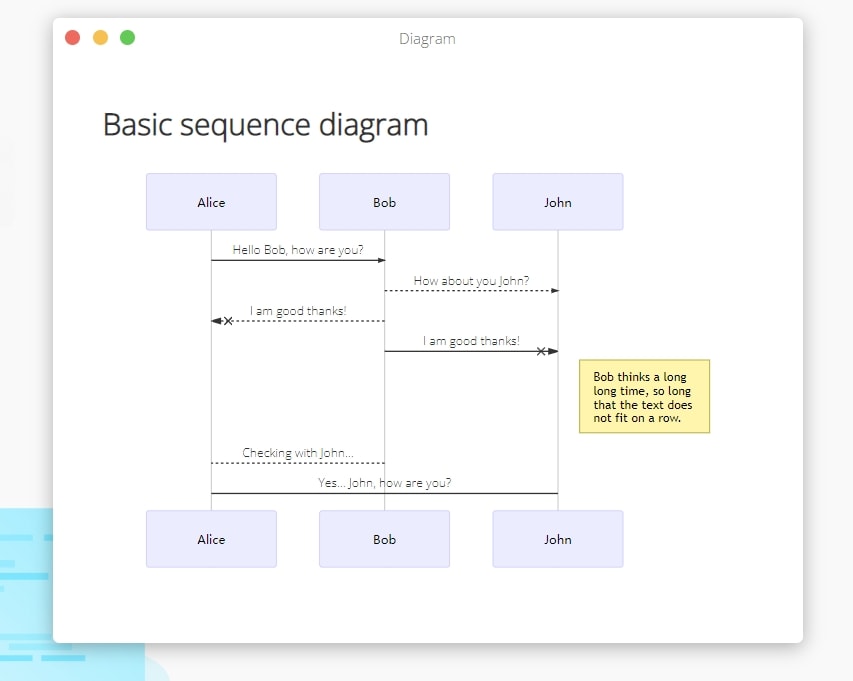This screenshot has width=853, height=681.
Task: Click the yellow minimize window button
Action: tap(100, 38)
